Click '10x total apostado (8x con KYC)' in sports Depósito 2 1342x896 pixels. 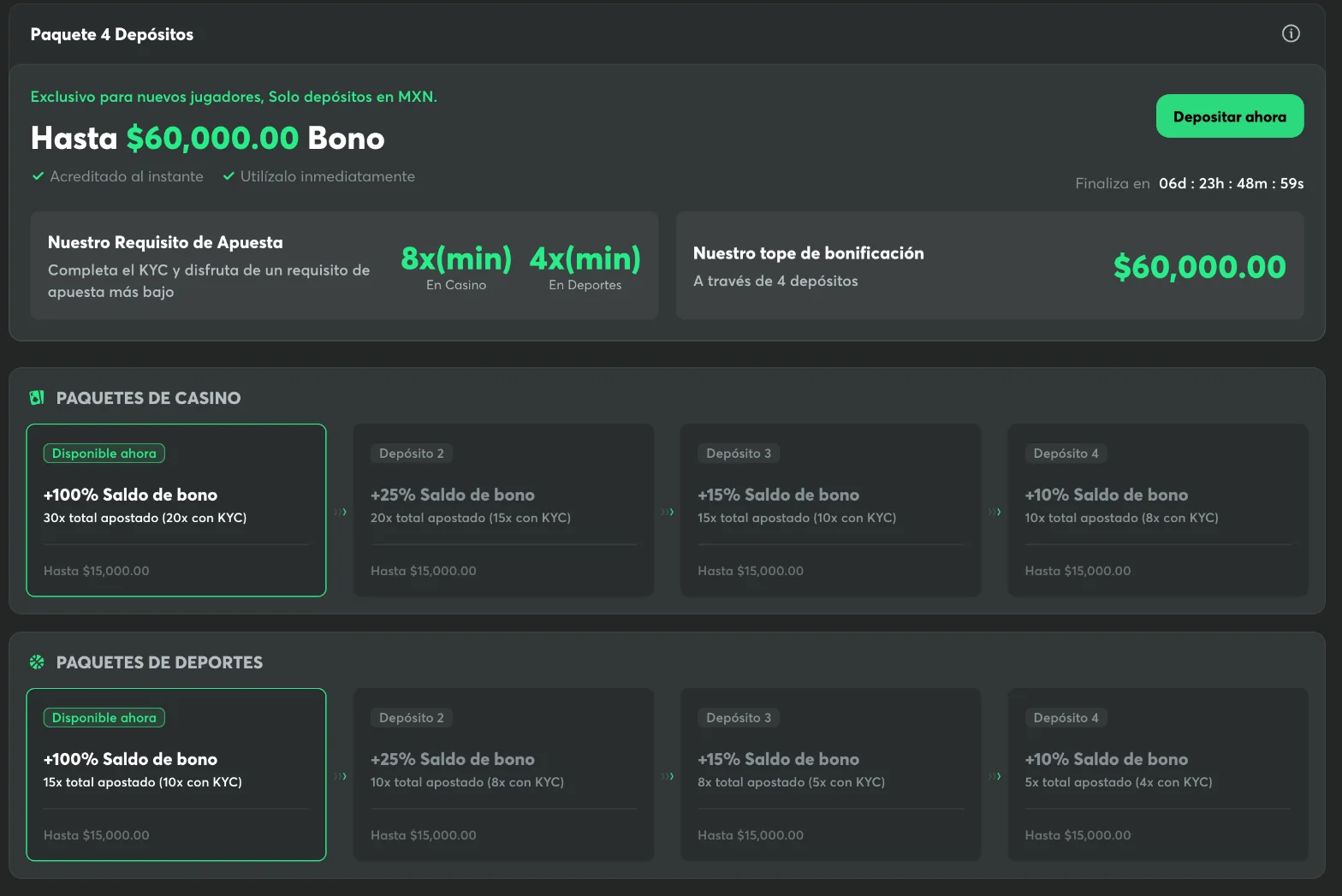click(x=467, y=782)
